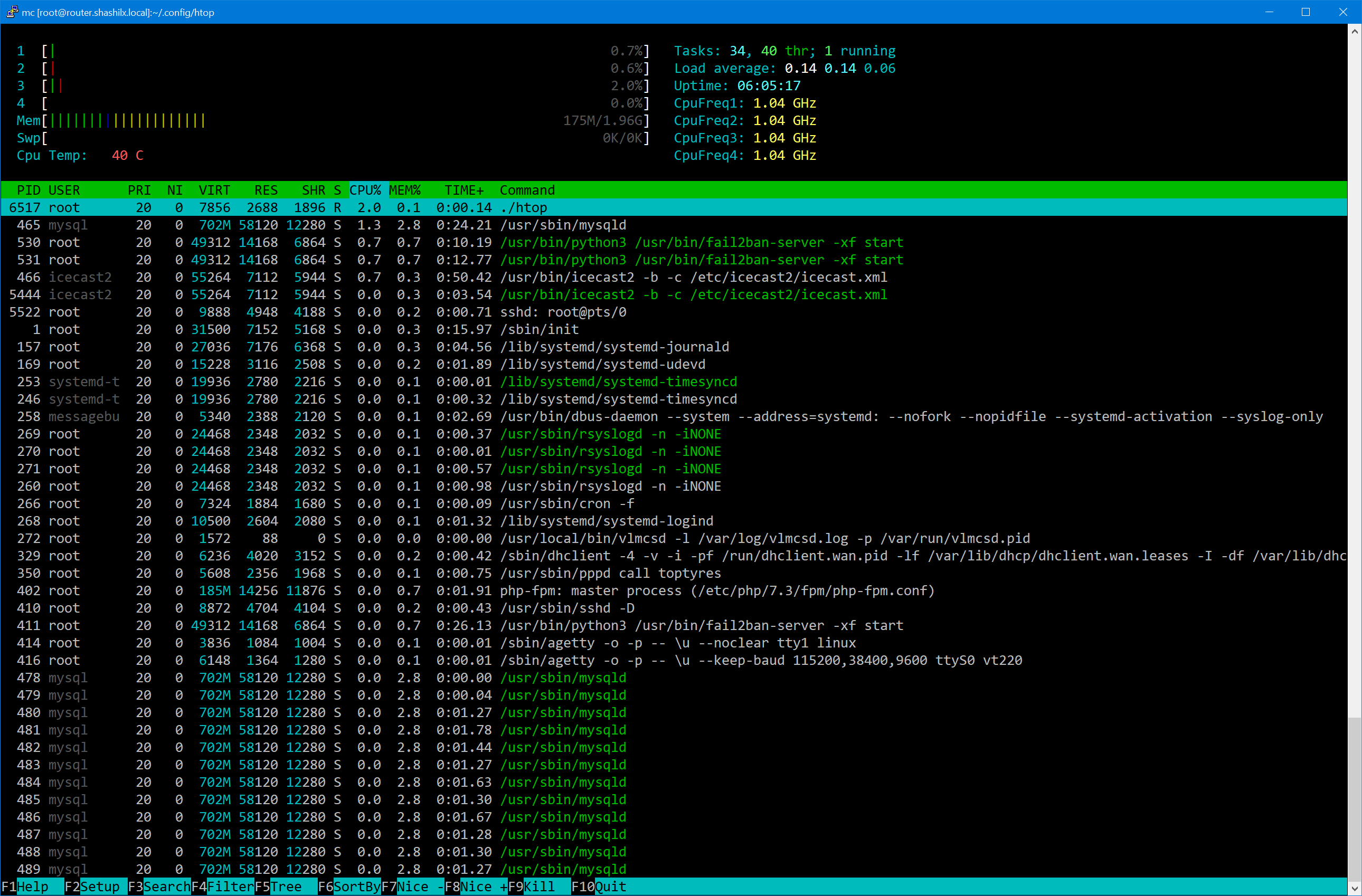1362x896 pixels.
Task: Select the ./htop process row
Action: pos(674,207)
